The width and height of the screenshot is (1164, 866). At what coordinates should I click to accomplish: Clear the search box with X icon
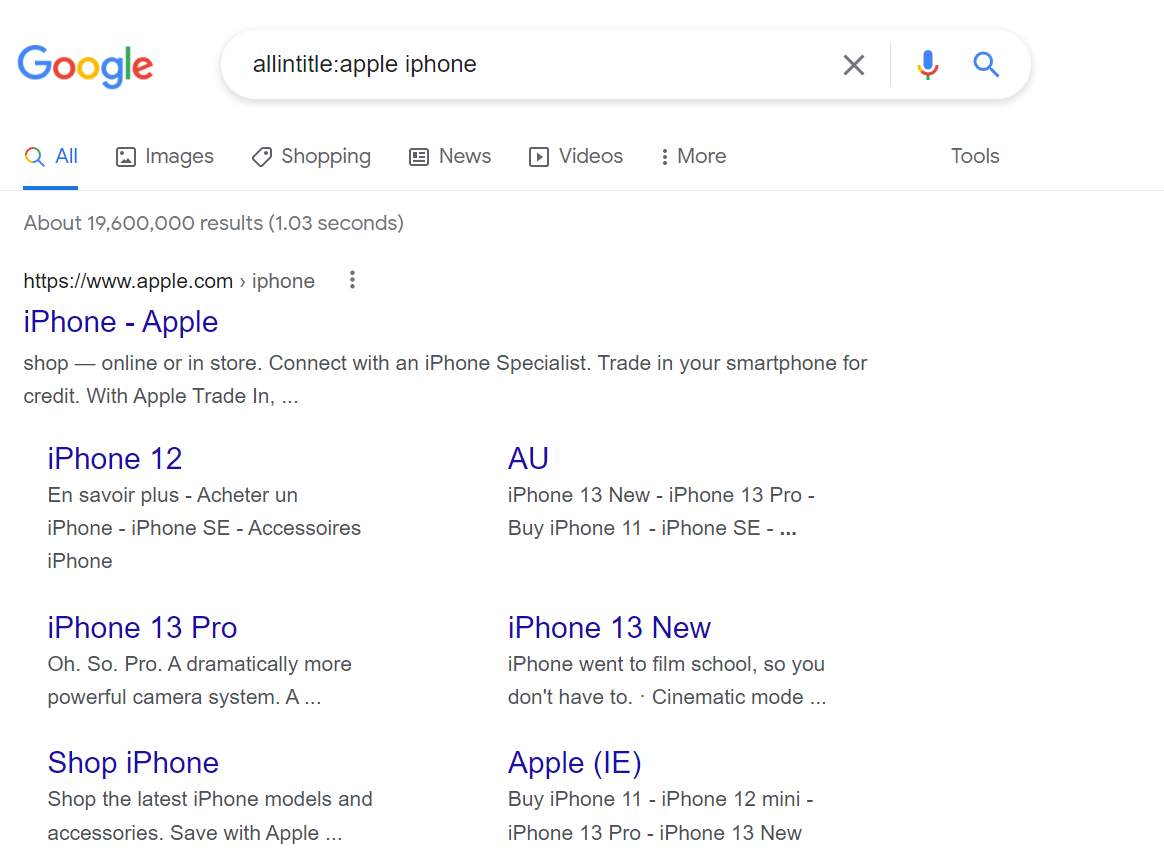[854, 65]
